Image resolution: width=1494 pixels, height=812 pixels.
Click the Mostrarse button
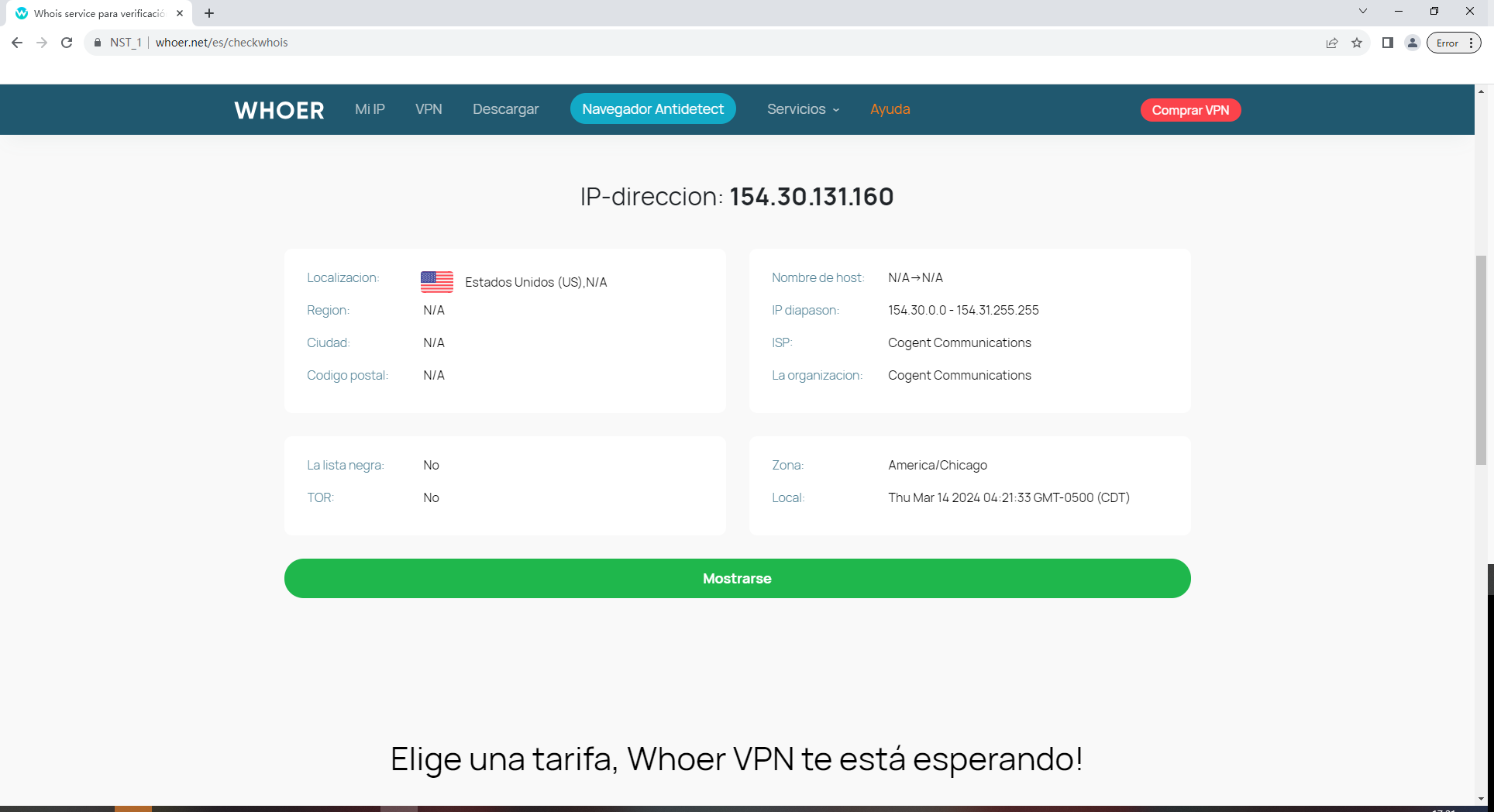736,578
